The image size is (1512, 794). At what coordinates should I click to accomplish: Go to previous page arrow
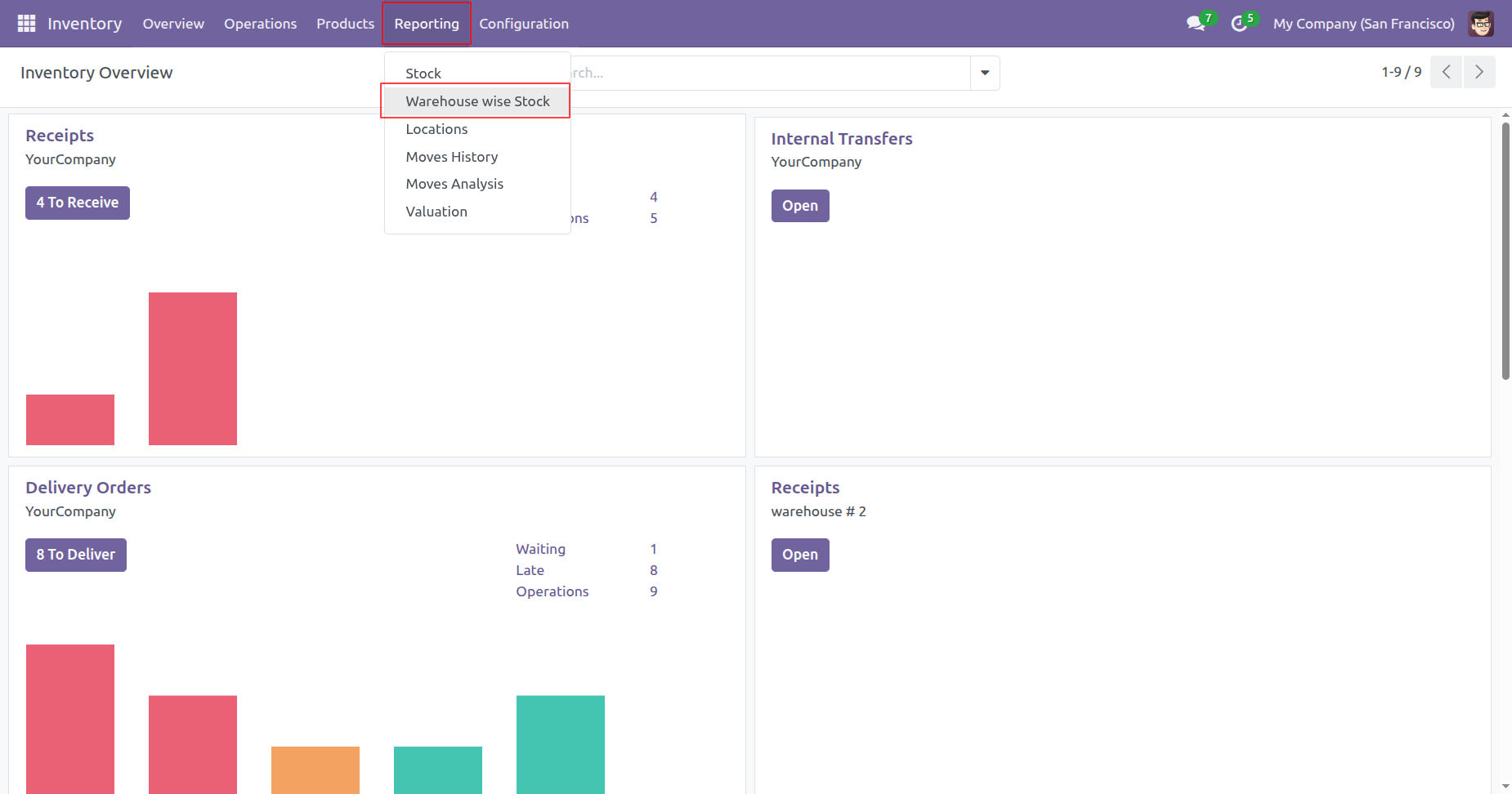pos(1446,72)
